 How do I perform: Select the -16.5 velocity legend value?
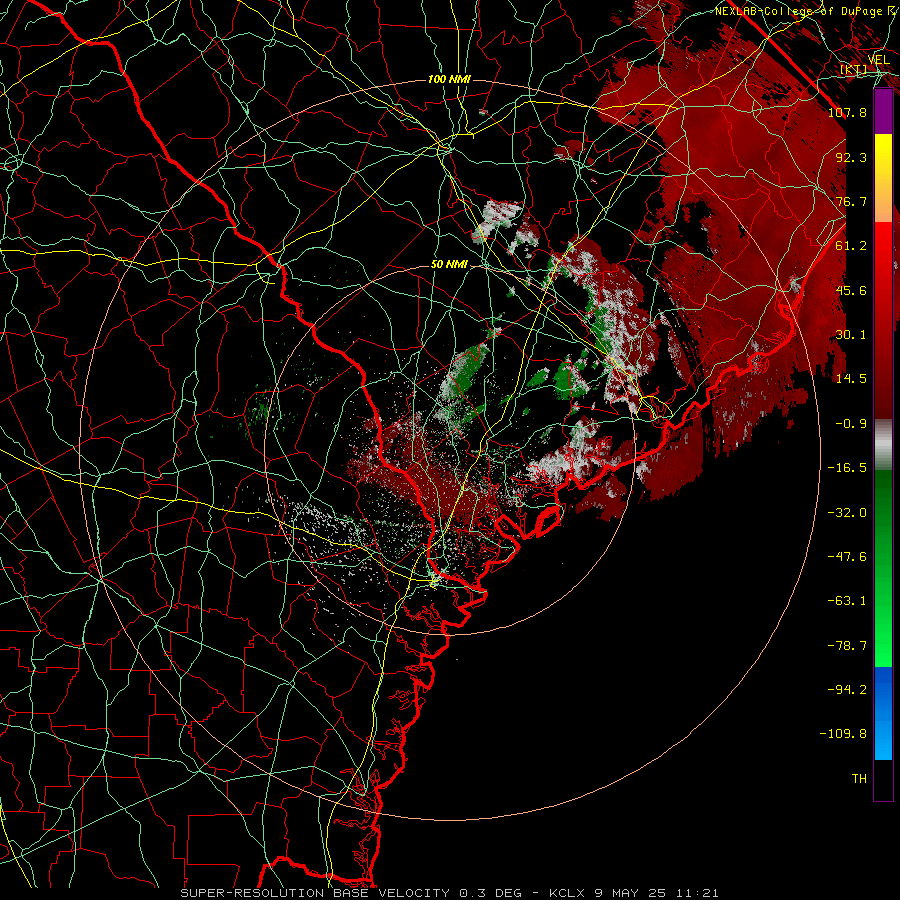click(847, 468)
